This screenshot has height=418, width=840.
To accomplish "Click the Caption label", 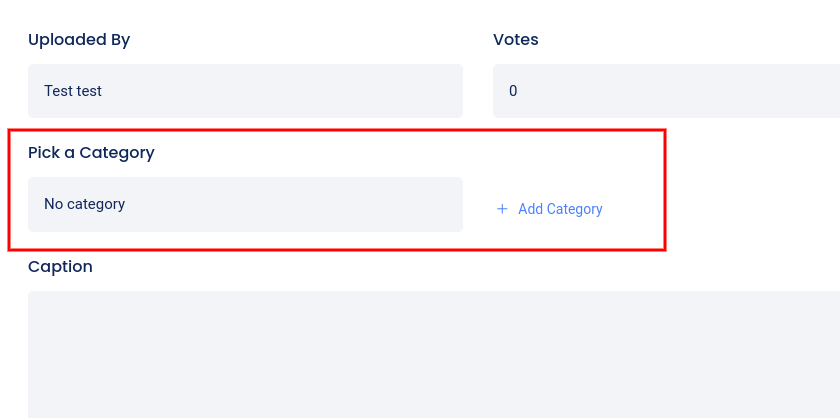I will tap(60, 267).
